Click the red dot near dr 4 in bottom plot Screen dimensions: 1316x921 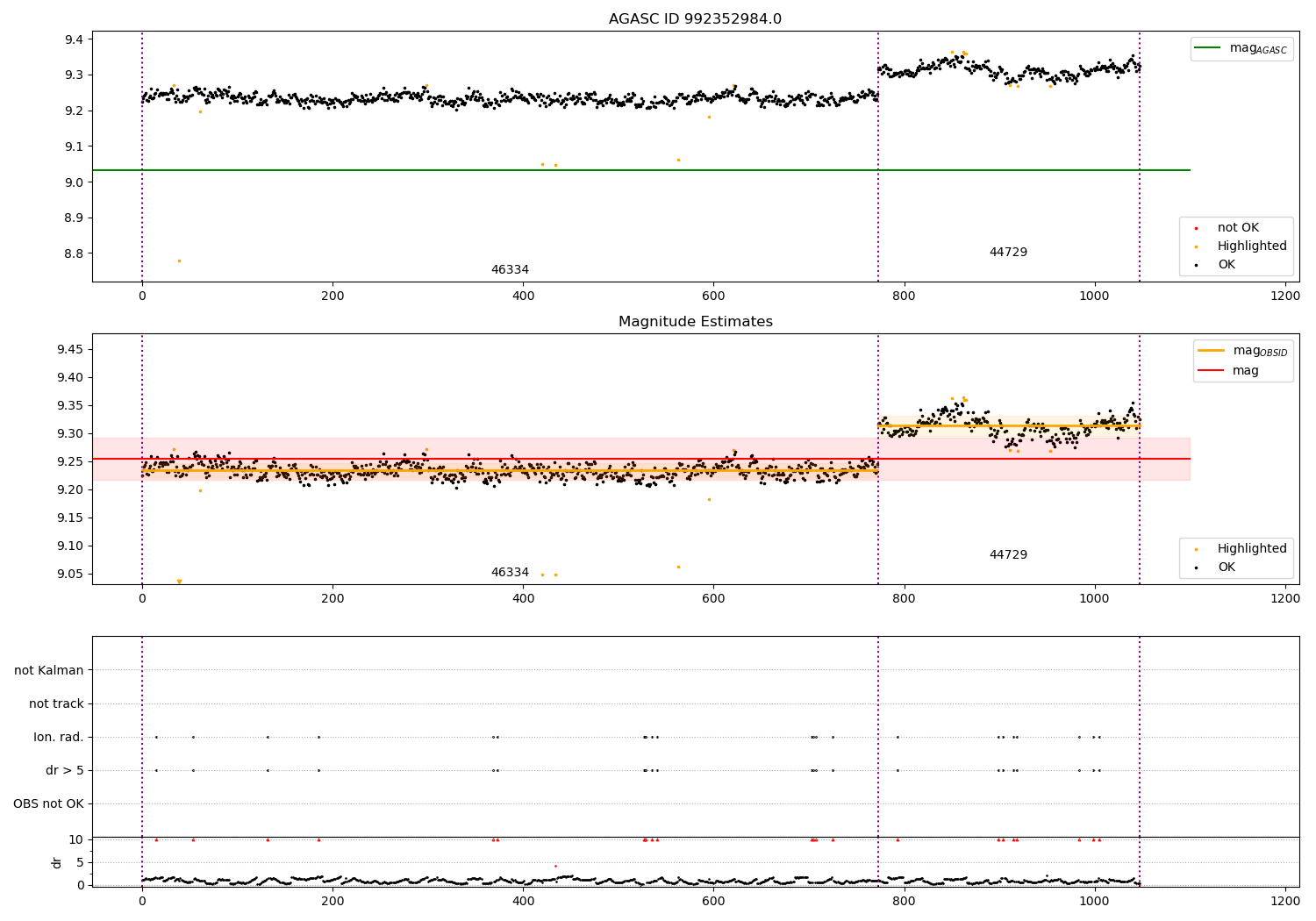[x=555, y=867]
